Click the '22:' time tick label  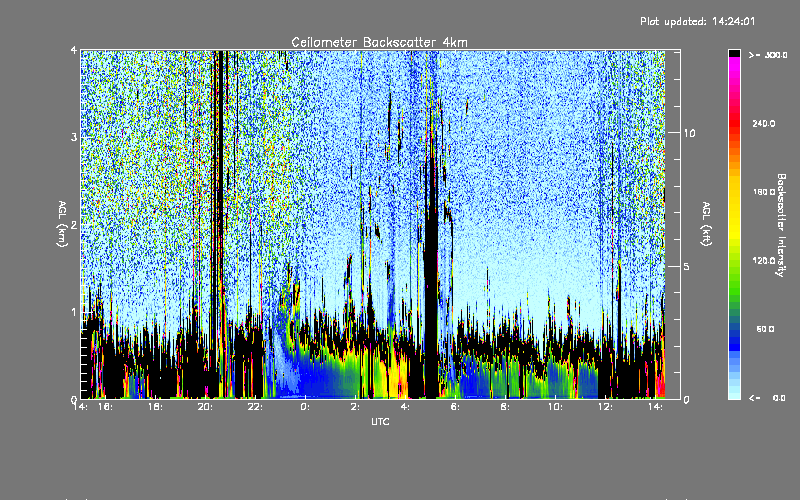point(255,407)
